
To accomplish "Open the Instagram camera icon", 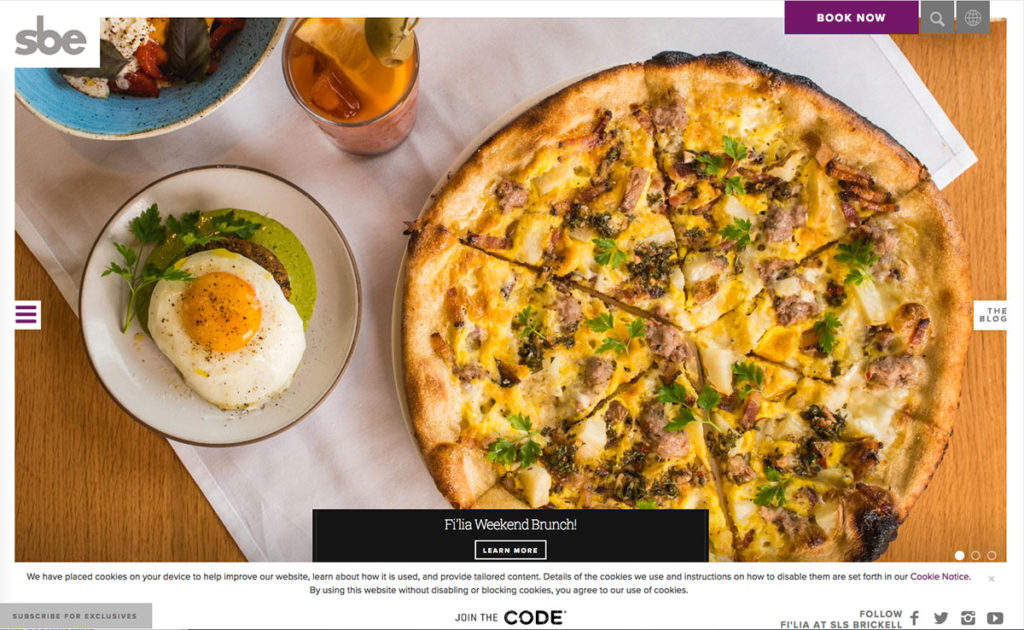I will click(968, 618).
